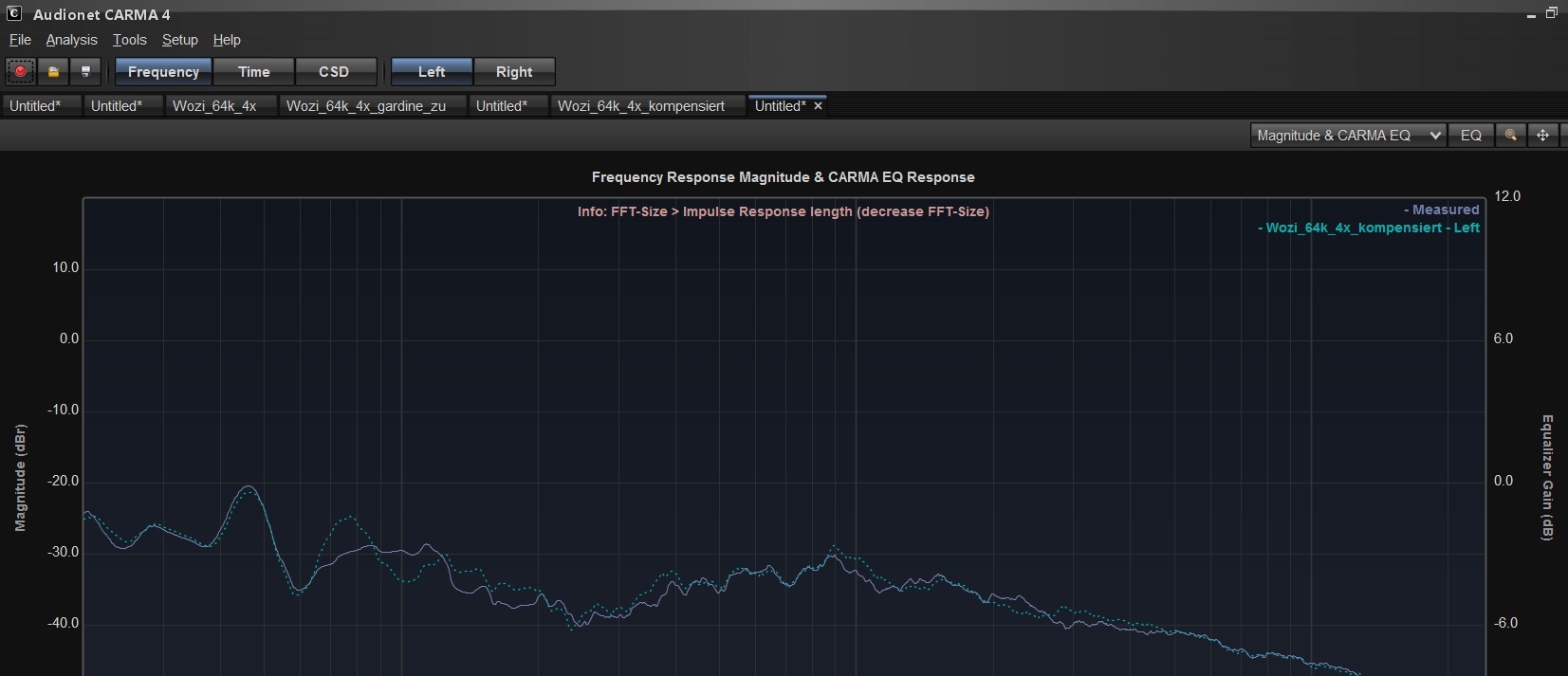Image resolution: width=1568 pixels, height=676 pixels.
Task: Click the Measured legend entry
Action: 1443,210
